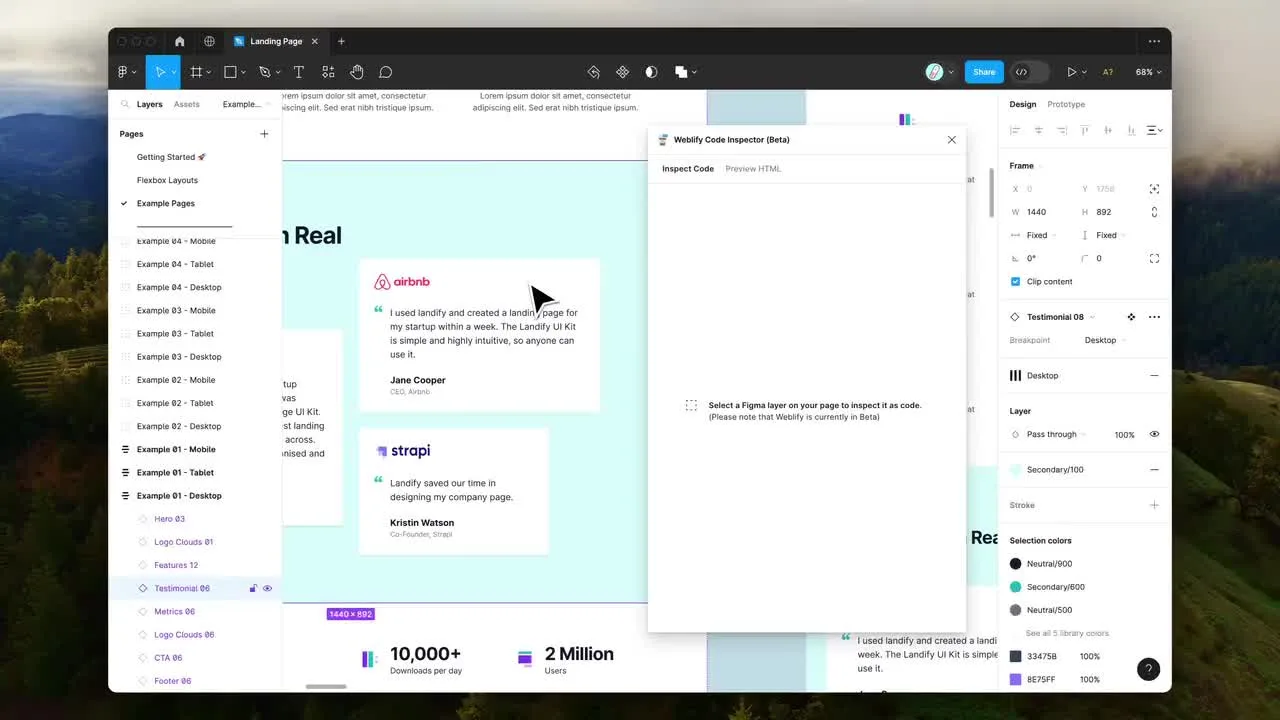Toggle Dev Mode switch

coord(1029,72)
